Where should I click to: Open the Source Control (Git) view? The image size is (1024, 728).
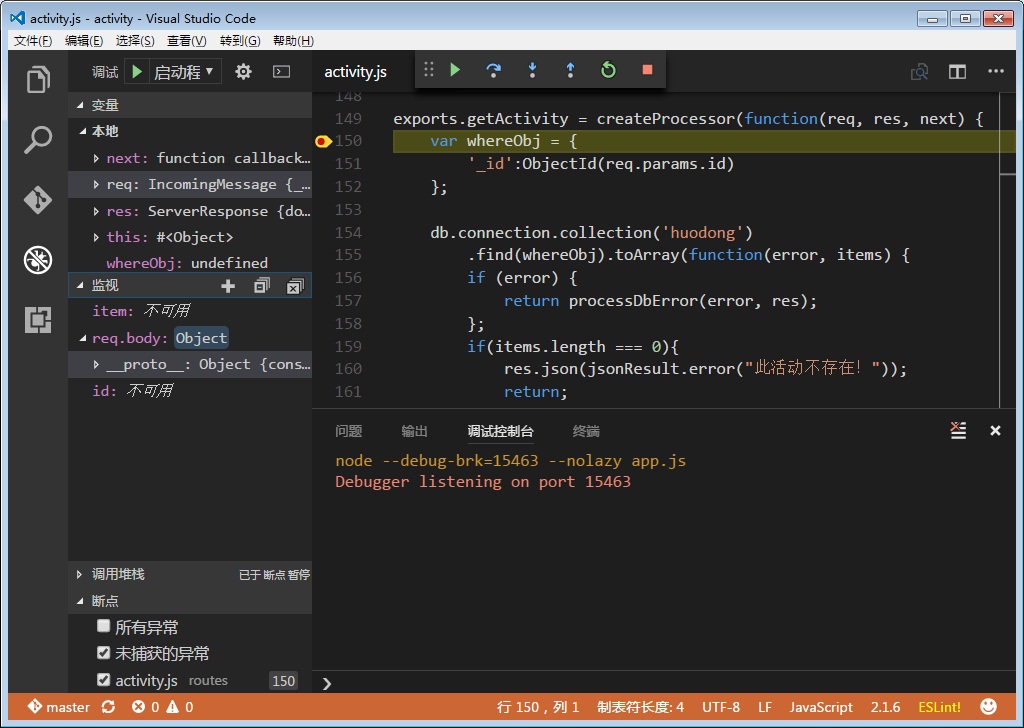pos(38,200)
